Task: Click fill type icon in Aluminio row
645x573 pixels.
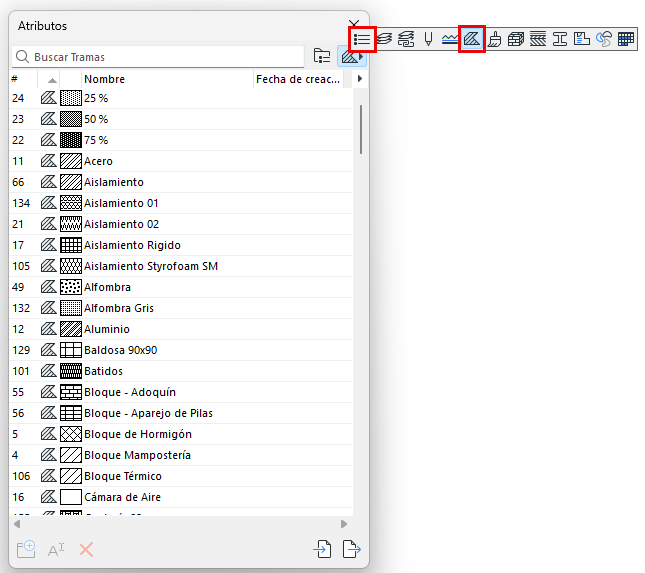Action: pyautogui.click(x=49, y=329)
